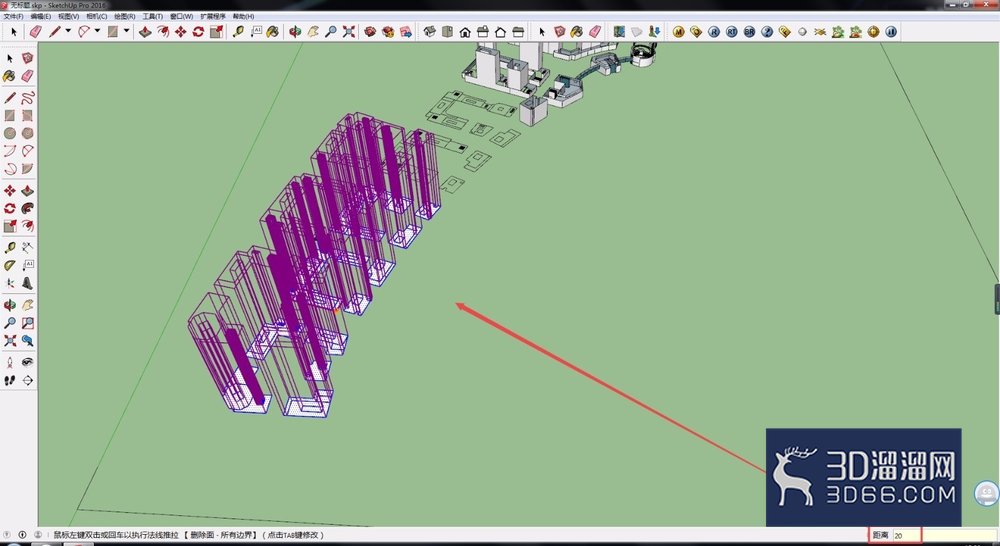Expand the Shape tool dropdown arrow
This screenshot has width=1000, height=546.
[126, 31]
